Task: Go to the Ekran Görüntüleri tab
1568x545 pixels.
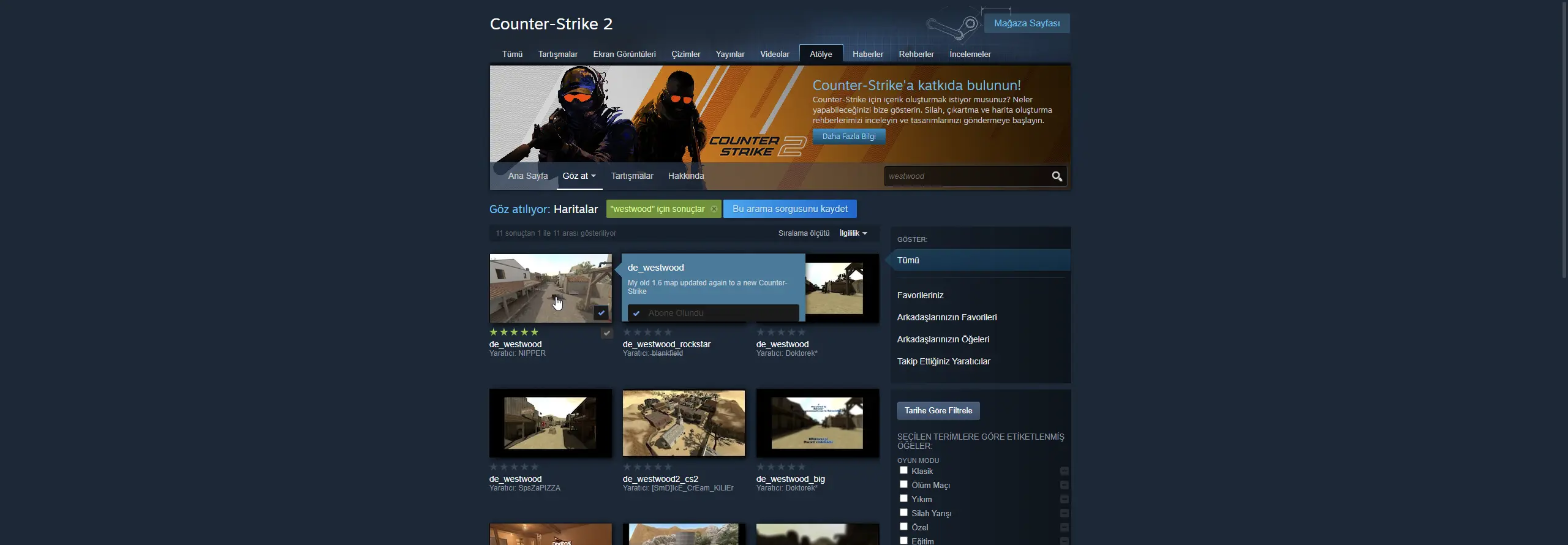Action: pos(624,54)
